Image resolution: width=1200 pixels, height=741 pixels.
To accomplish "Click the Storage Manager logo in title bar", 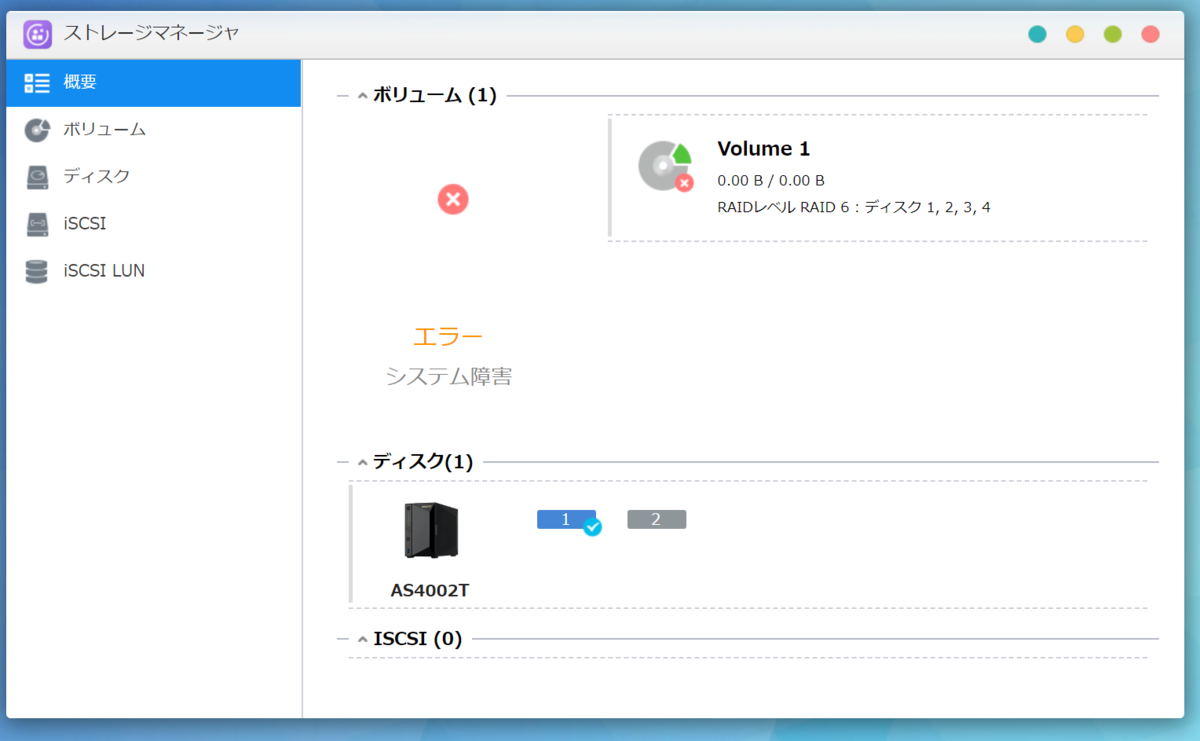I will tap(36, 33).
